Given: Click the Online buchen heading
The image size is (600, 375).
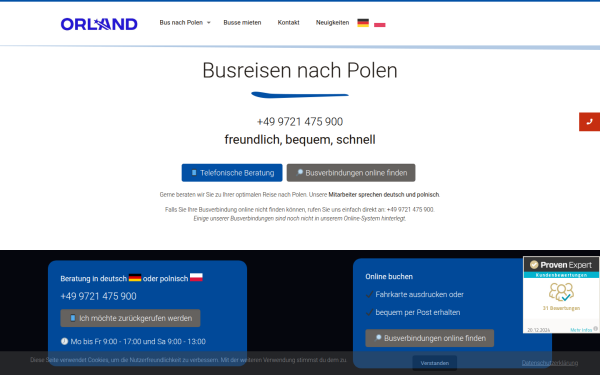Looking at the screenshot, I should coord(389,277).
